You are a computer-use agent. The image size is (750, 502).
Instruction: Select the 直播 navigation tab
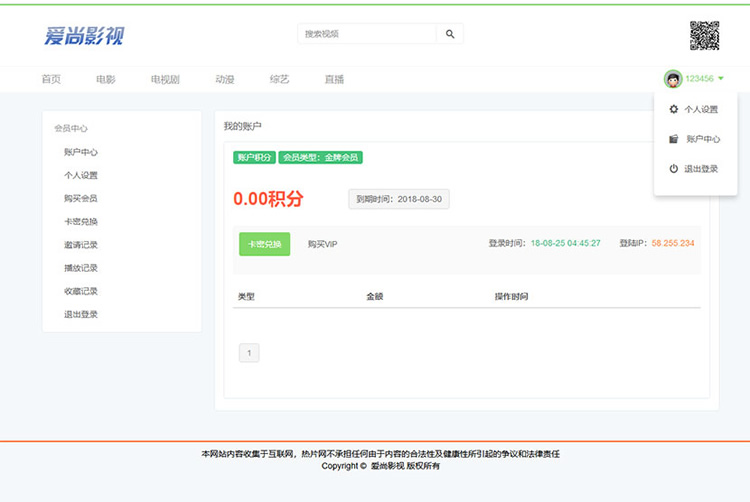(x=334, y=79)
